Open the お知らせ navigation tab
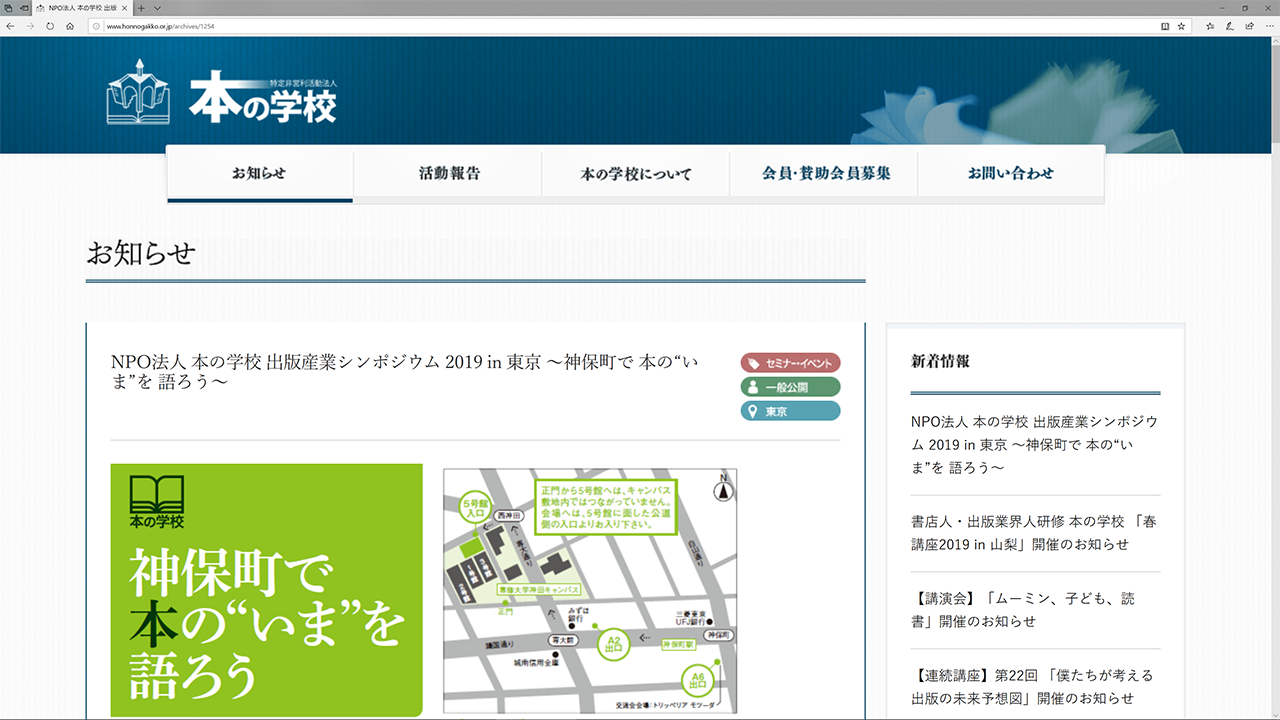 click(x=260, y=174)
